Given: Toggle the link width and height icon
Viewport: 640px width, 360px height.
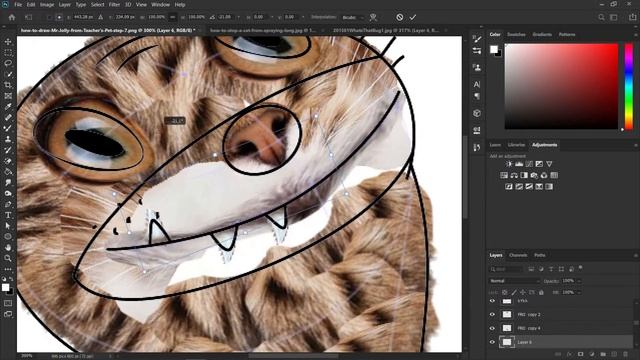Looking at the screenshot, I should coord(172,17).
